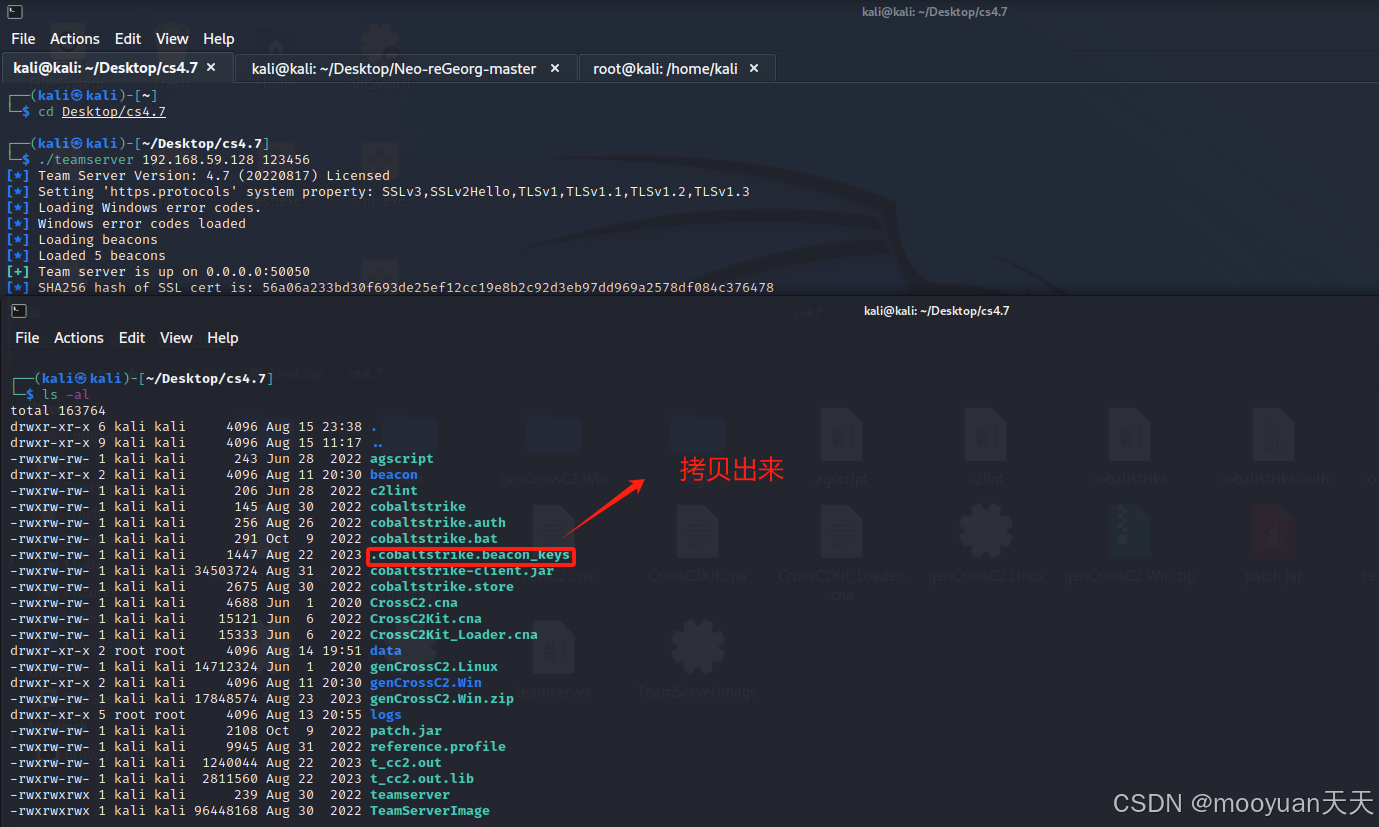The width and height of the screenshot is (1379, 827).
Task: Click cobaltstrike.auth in the listing
Action: click(x=438, y=523)
